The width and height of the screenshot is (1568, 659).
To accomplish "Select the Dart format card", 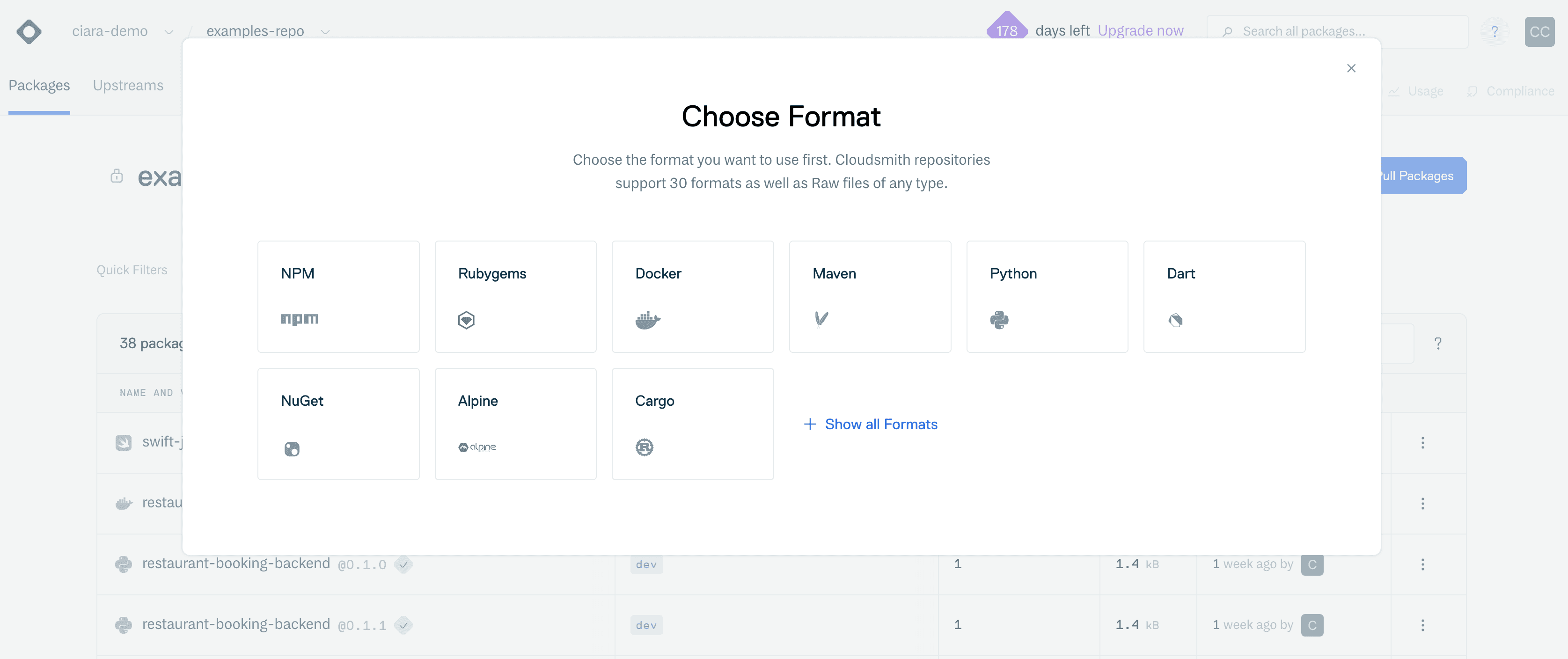I will pos(1224,296).
